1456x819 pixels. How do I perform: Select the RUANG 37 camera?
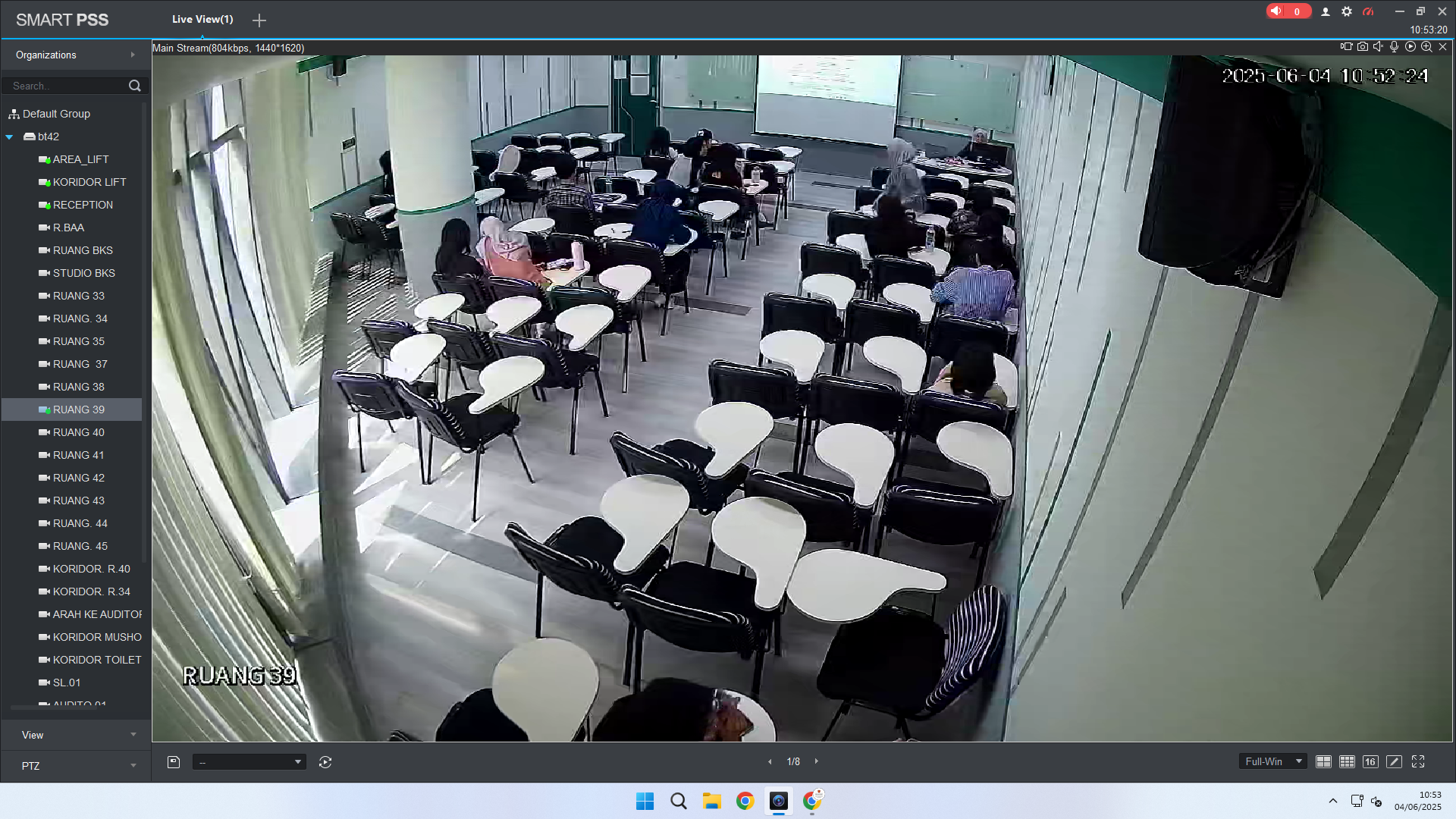pos(80,364)
